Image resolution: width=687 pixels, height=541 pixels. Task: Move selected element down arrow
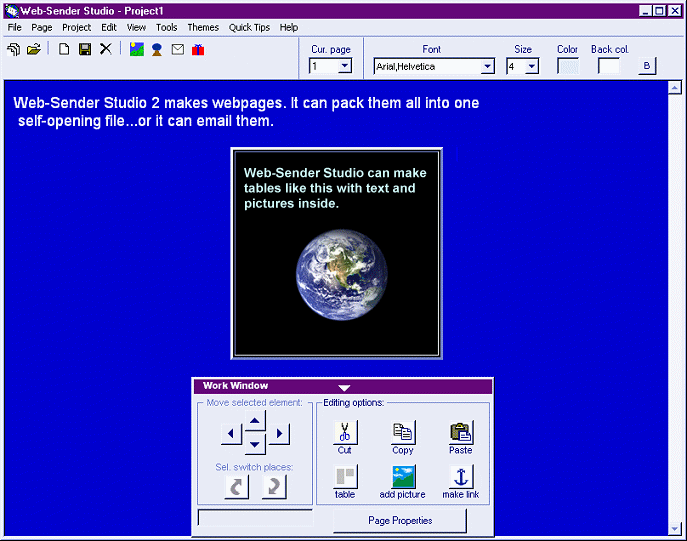click(x=255, y=444)
